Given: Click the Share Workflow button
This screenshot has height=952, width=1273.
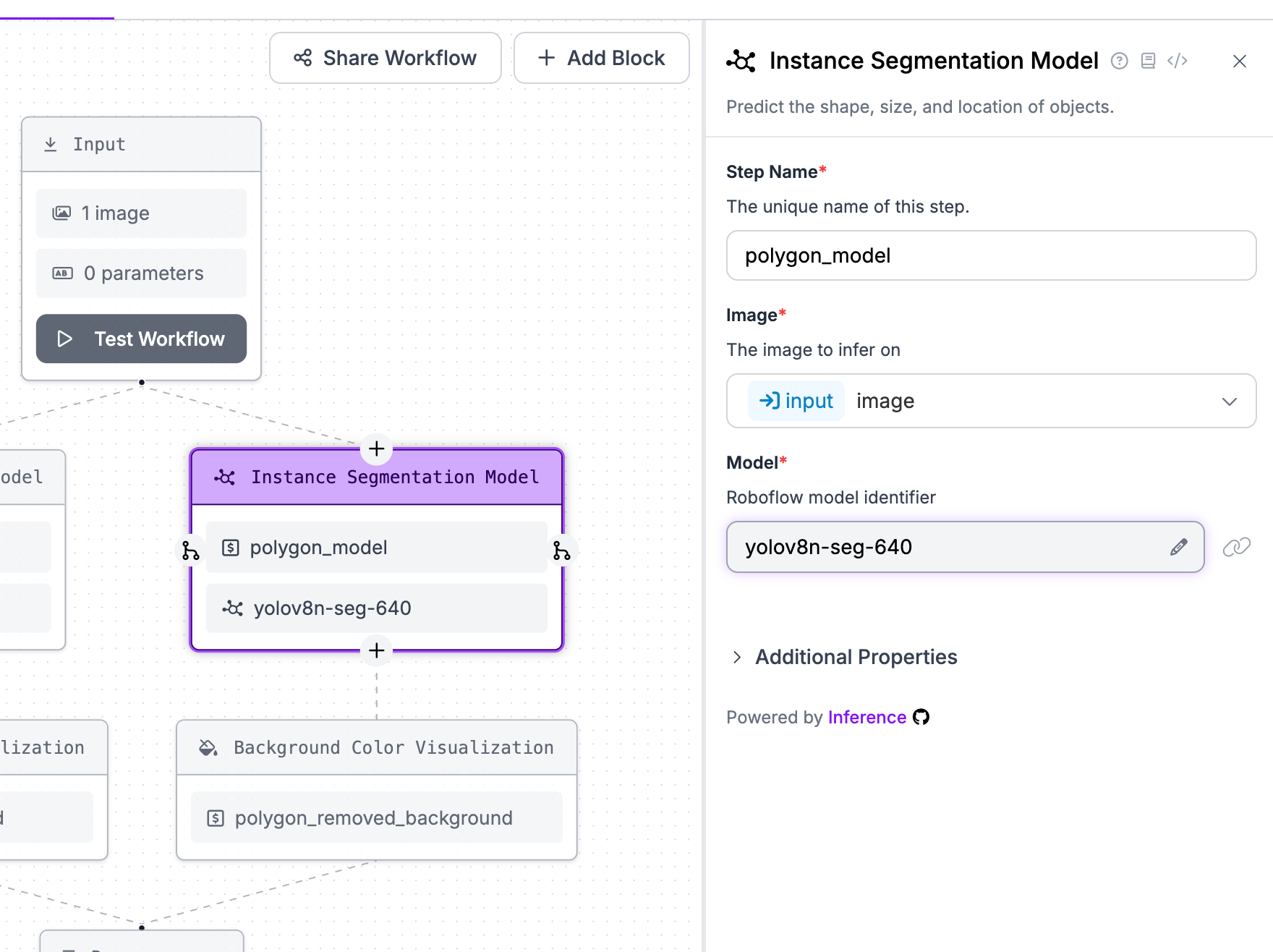Looking at the screenshot, I should click(x=386, y=58).
